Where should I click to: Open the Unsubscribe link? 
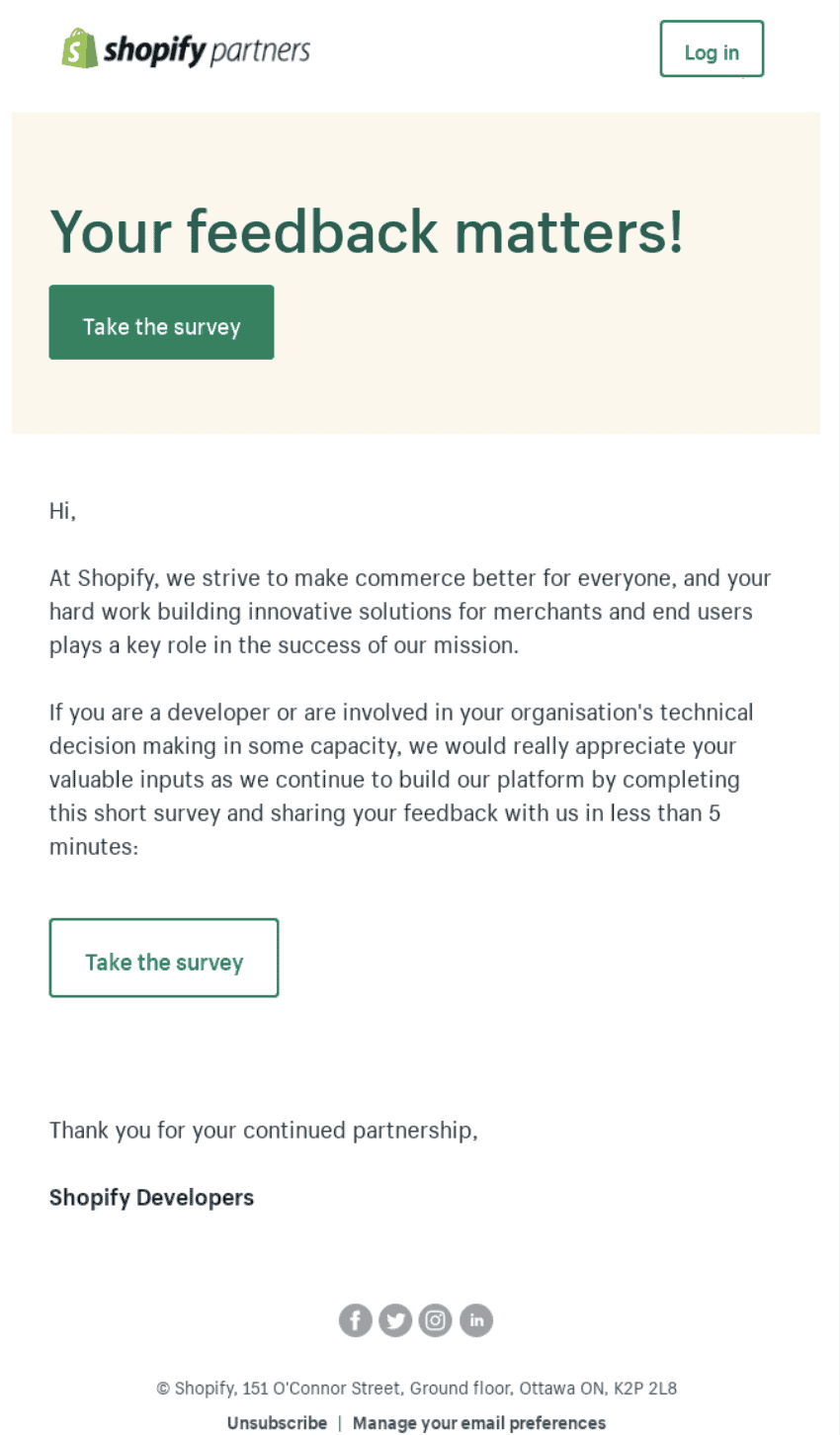(x=277, y=1422)
